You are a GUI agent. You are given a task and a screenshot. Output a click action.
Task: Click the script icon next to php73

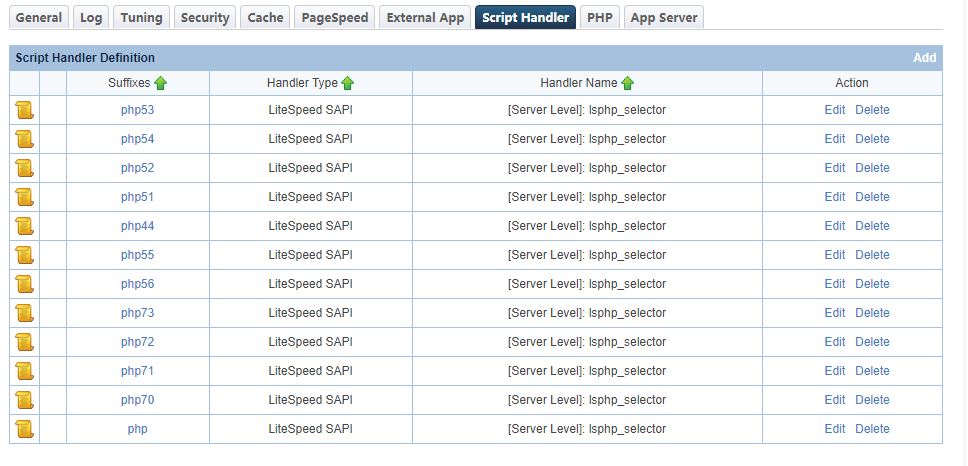[25, 313]
